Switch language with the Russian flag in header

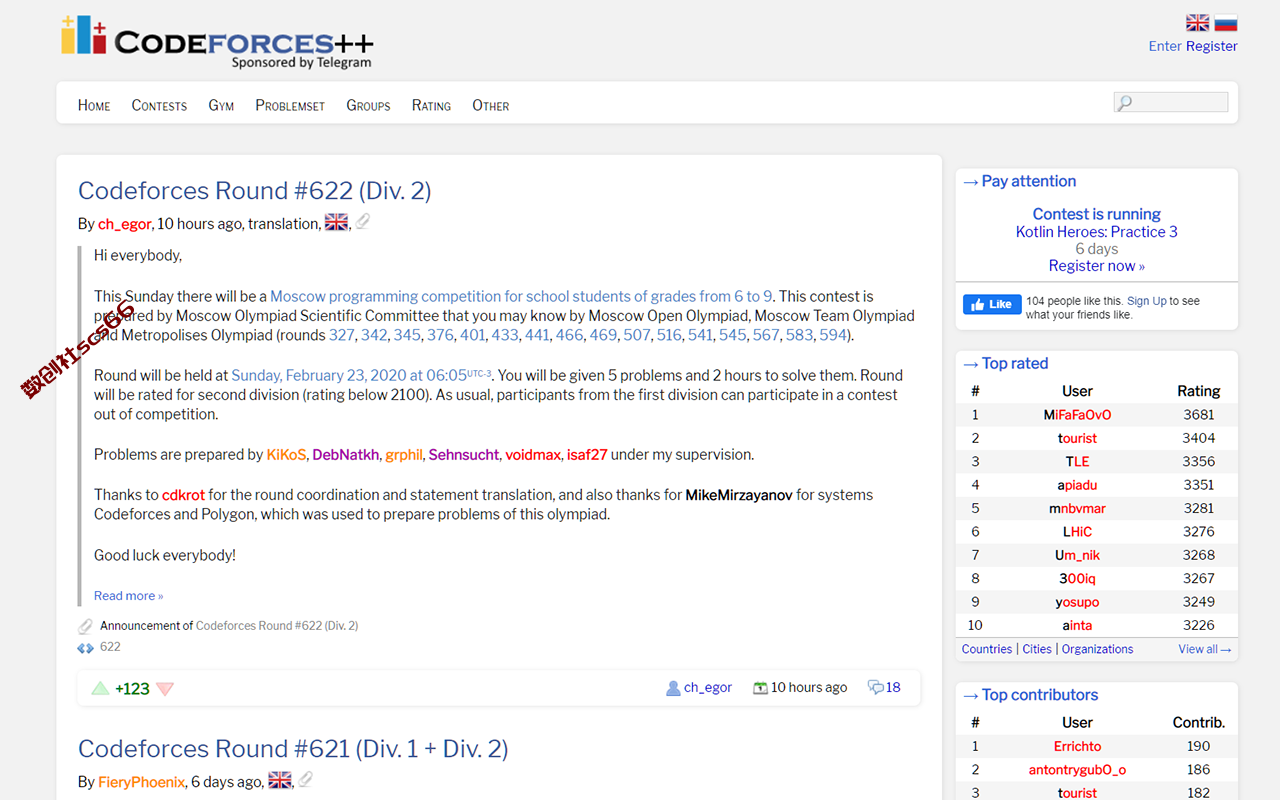(1226, 23)
